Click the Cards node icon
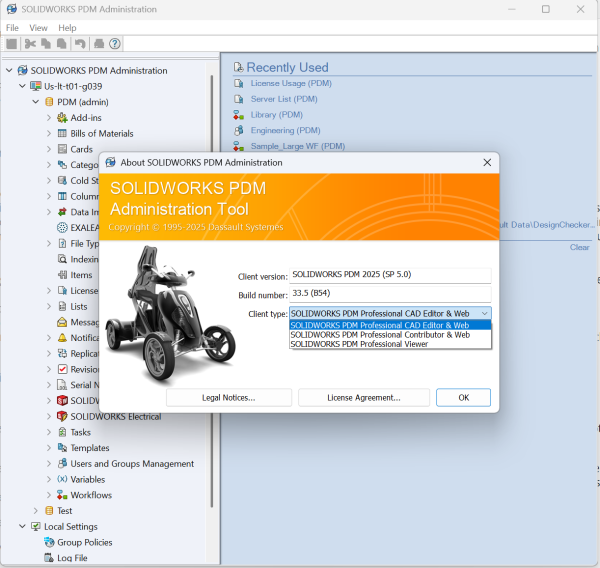600x568 pixels. click(62, 149)
